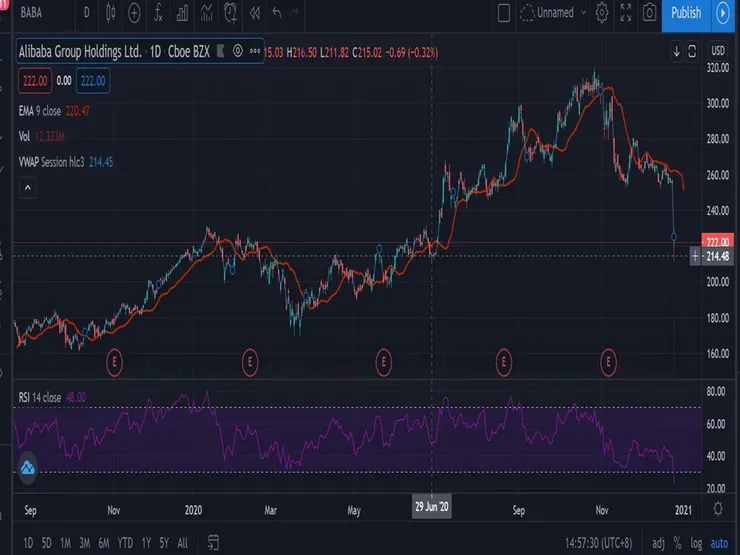Image resolution: width=740 pixels, height=555 pixels.
Task: Open the indicator templates icon
Action: [206, 13]
